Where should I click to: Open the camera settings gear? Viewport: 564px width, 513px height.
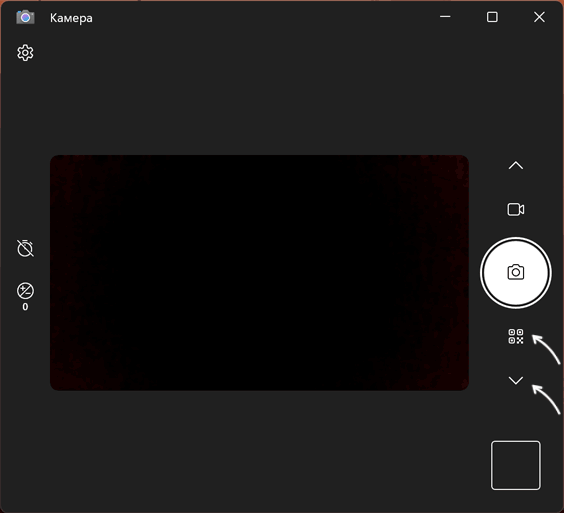click(x=25, y=53)
